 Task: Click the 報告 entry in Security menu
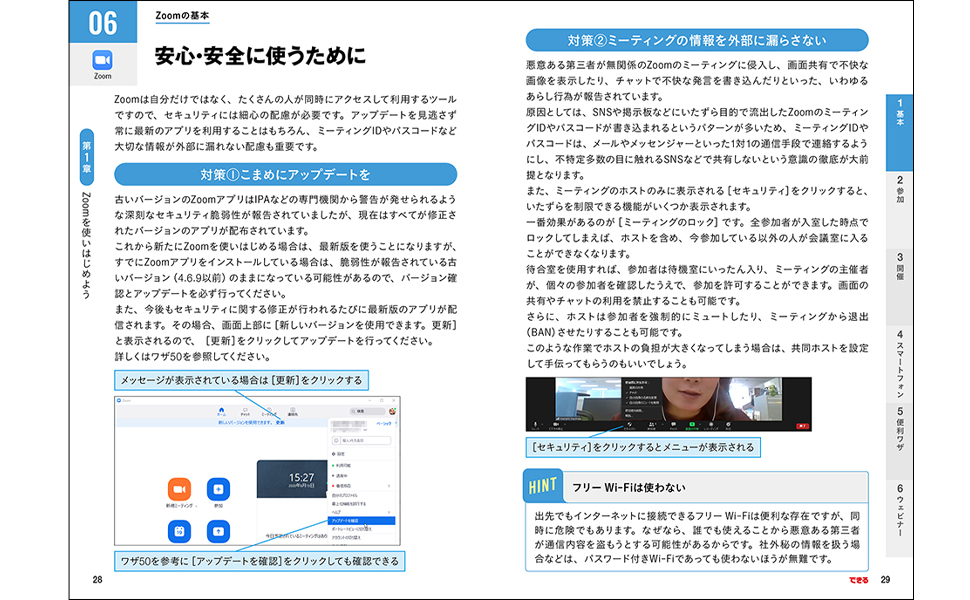point(629,416)
